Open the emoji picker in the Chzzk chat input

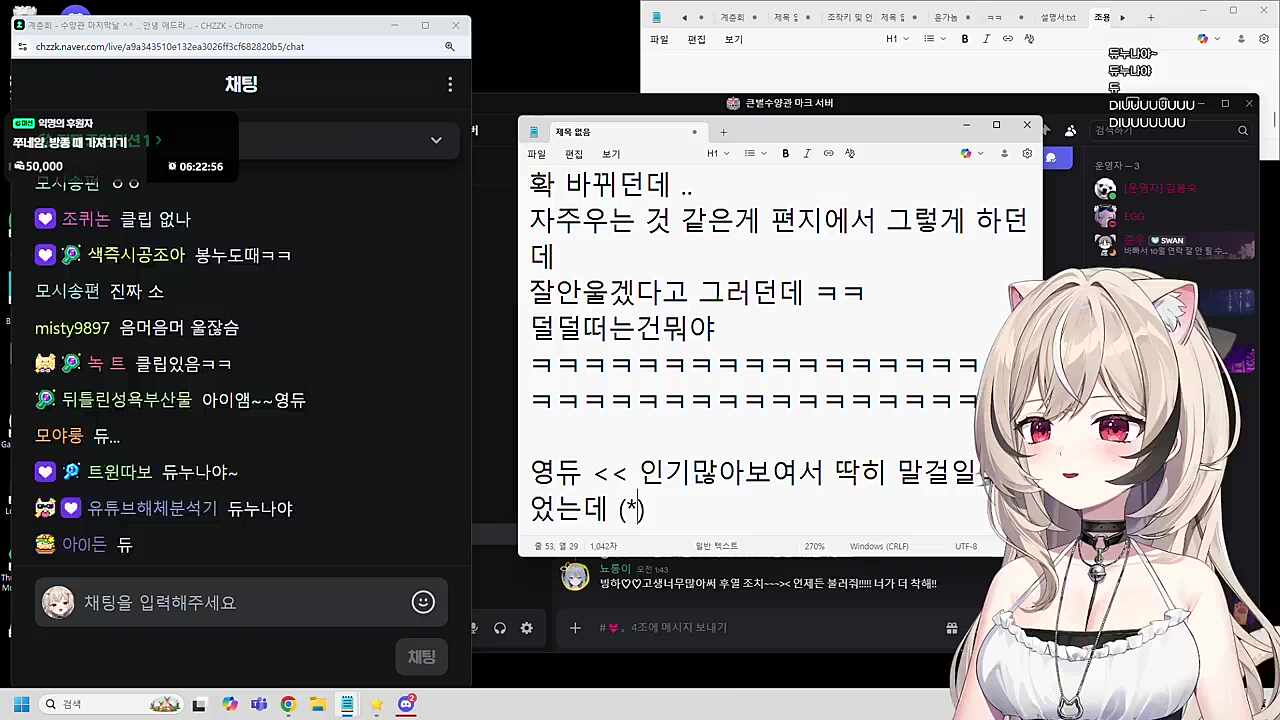[x=422, y=602]
